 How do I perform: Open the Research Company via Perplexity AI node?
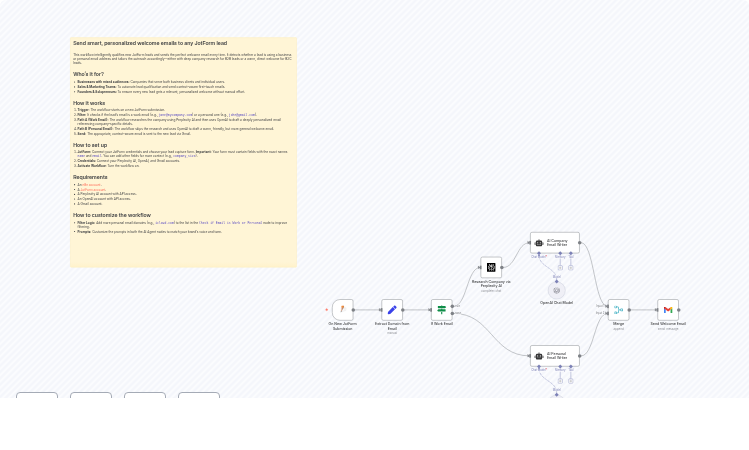point(491,267)
